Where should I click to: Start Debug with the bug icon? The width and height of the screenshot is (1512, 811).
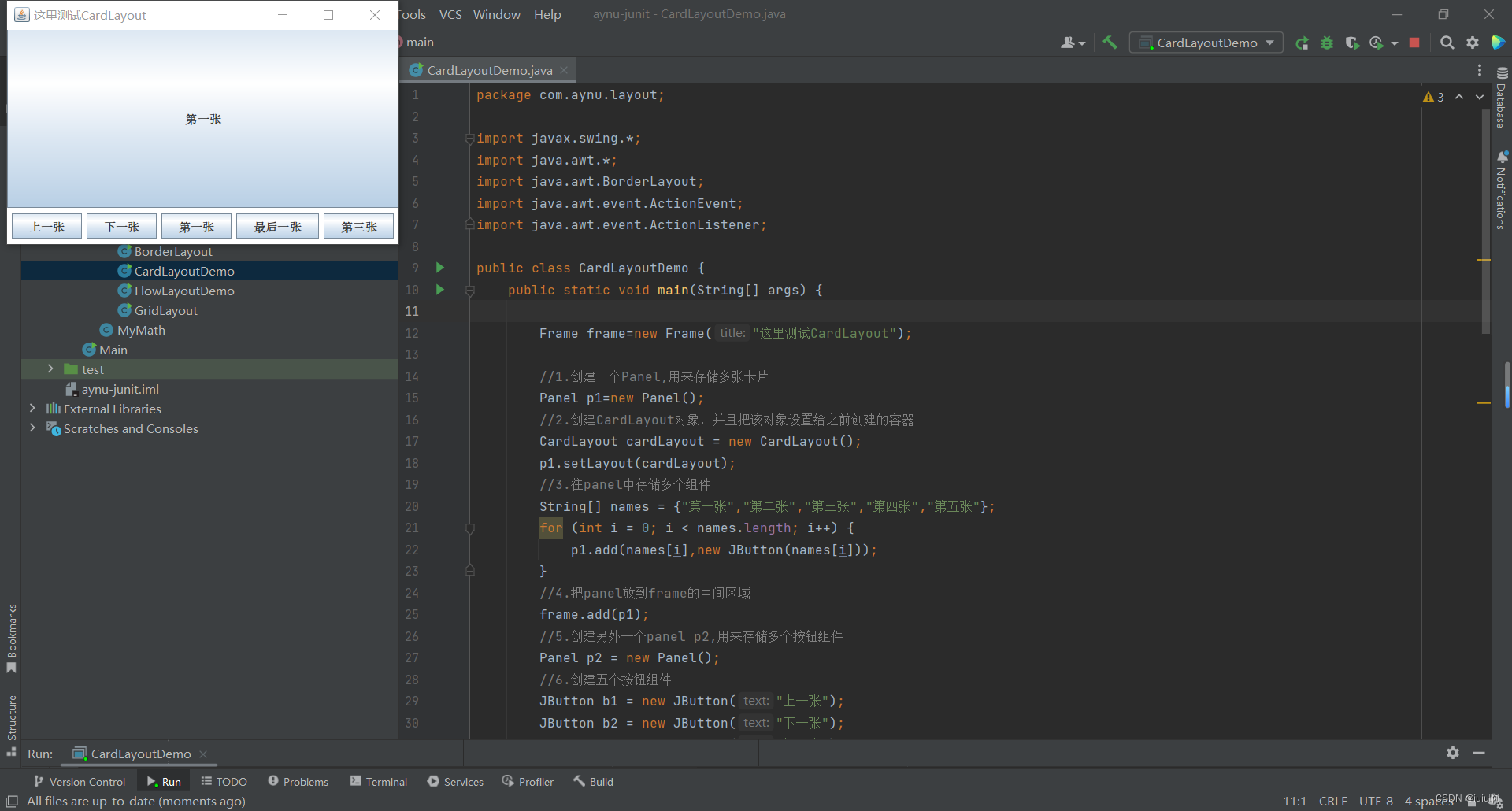(x=1327, y=43)
